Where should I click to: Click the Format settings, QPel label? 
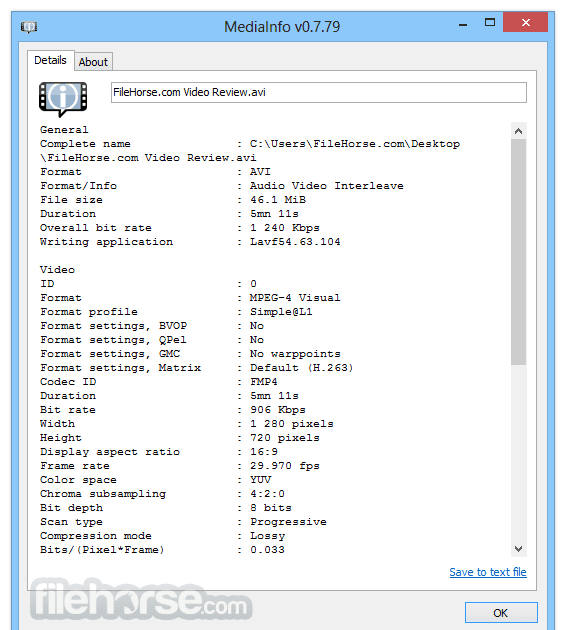(113, 340)
